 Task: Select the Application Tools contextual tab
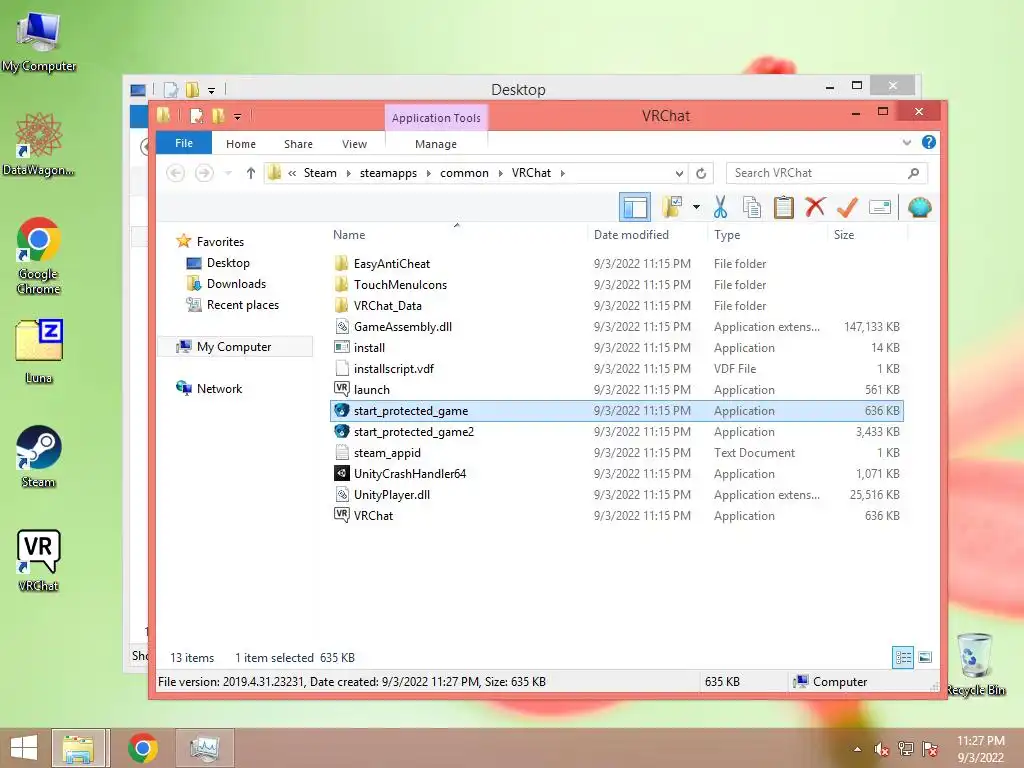[436, 118]
